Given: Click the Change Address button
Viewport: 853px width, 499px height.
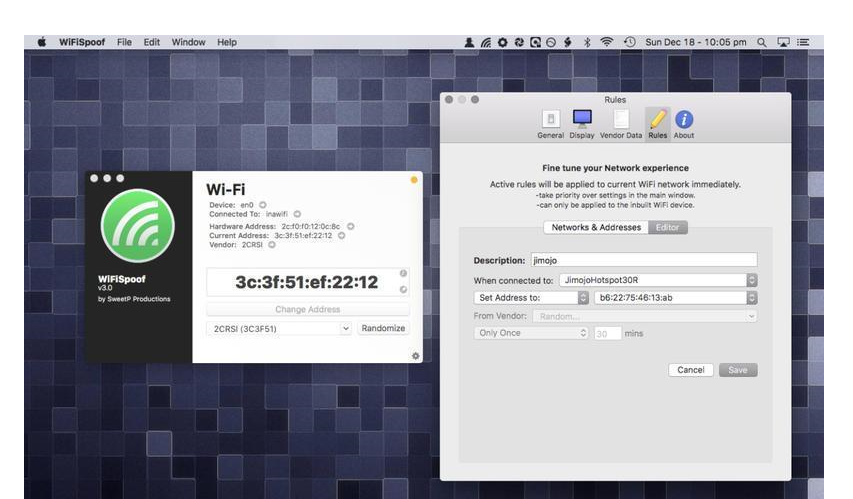Looking at the screenshot, I should coord(307,309).
